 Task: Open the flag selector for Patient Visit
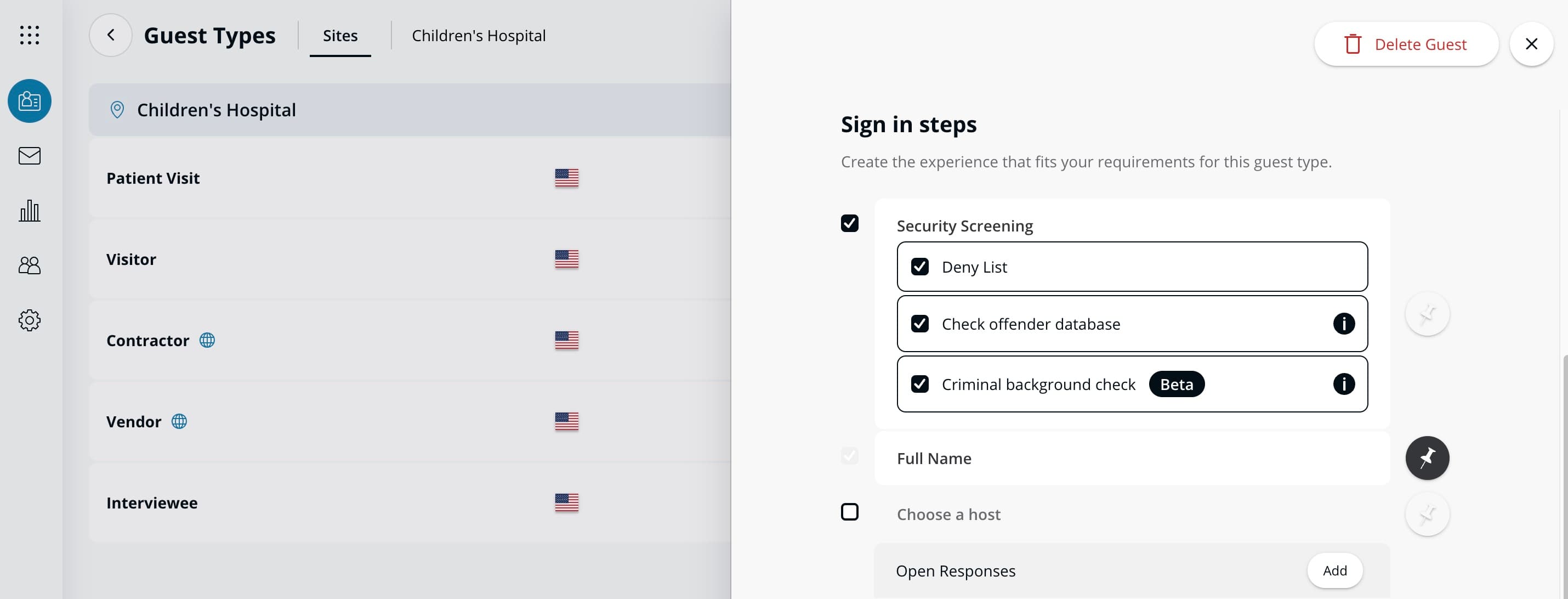(x=566, y=178)
